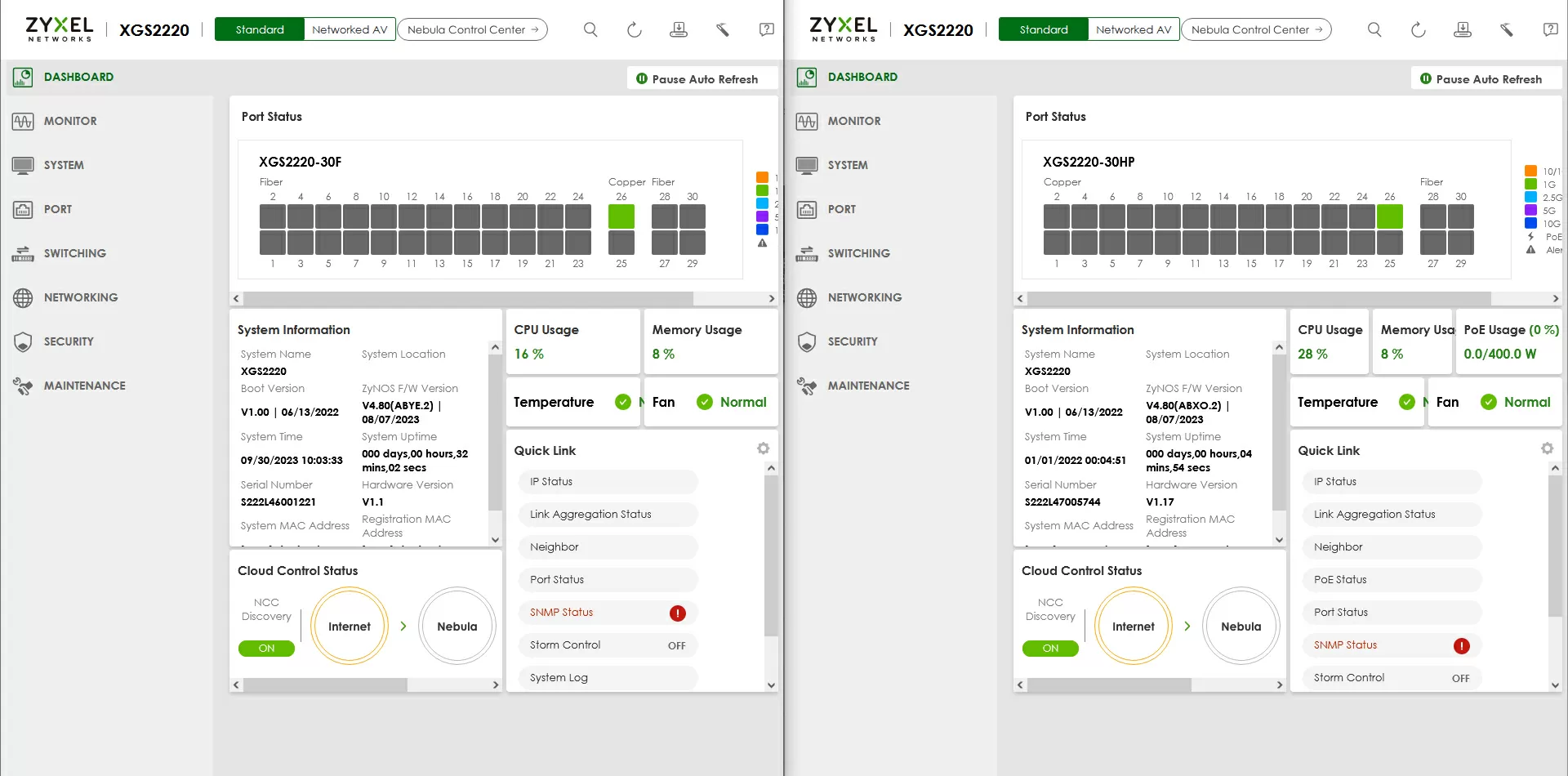Select Networked AV mode in right window

[x=1134, y=29]
